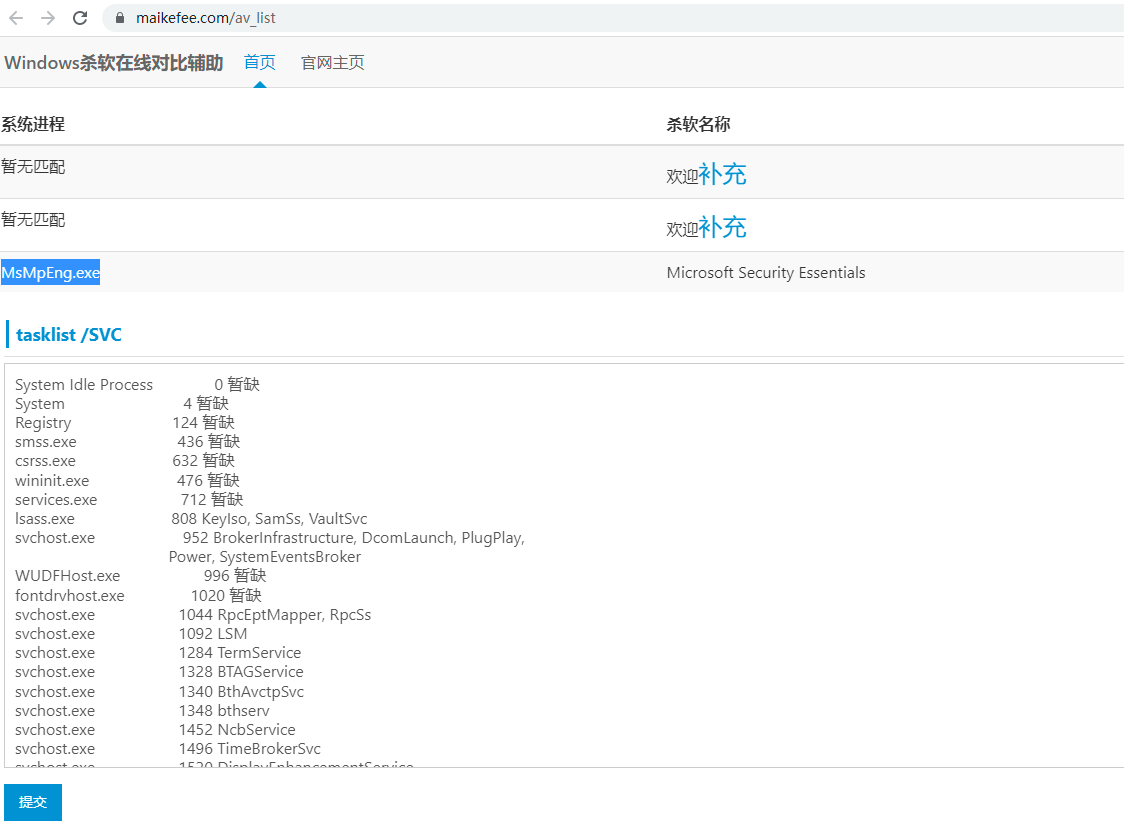
Task: Open the 补充 link in the second row
Action: coord(722,227)
